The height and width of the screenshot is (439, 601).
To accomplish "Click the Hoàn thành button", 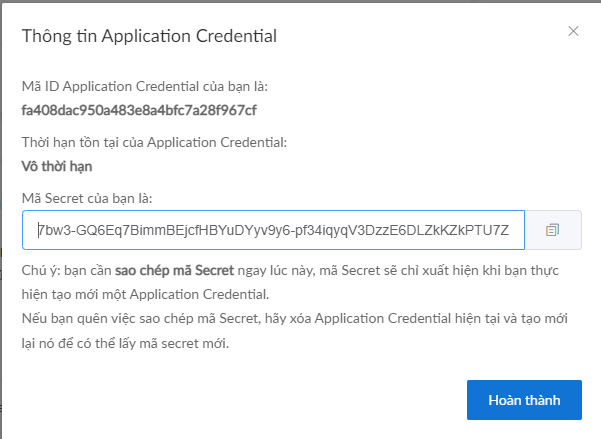I will (x=524, y=400).
